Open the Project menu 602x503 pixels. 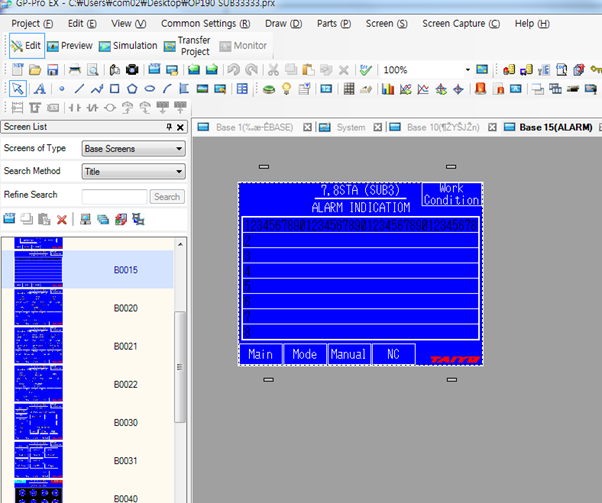coord(32,23)
